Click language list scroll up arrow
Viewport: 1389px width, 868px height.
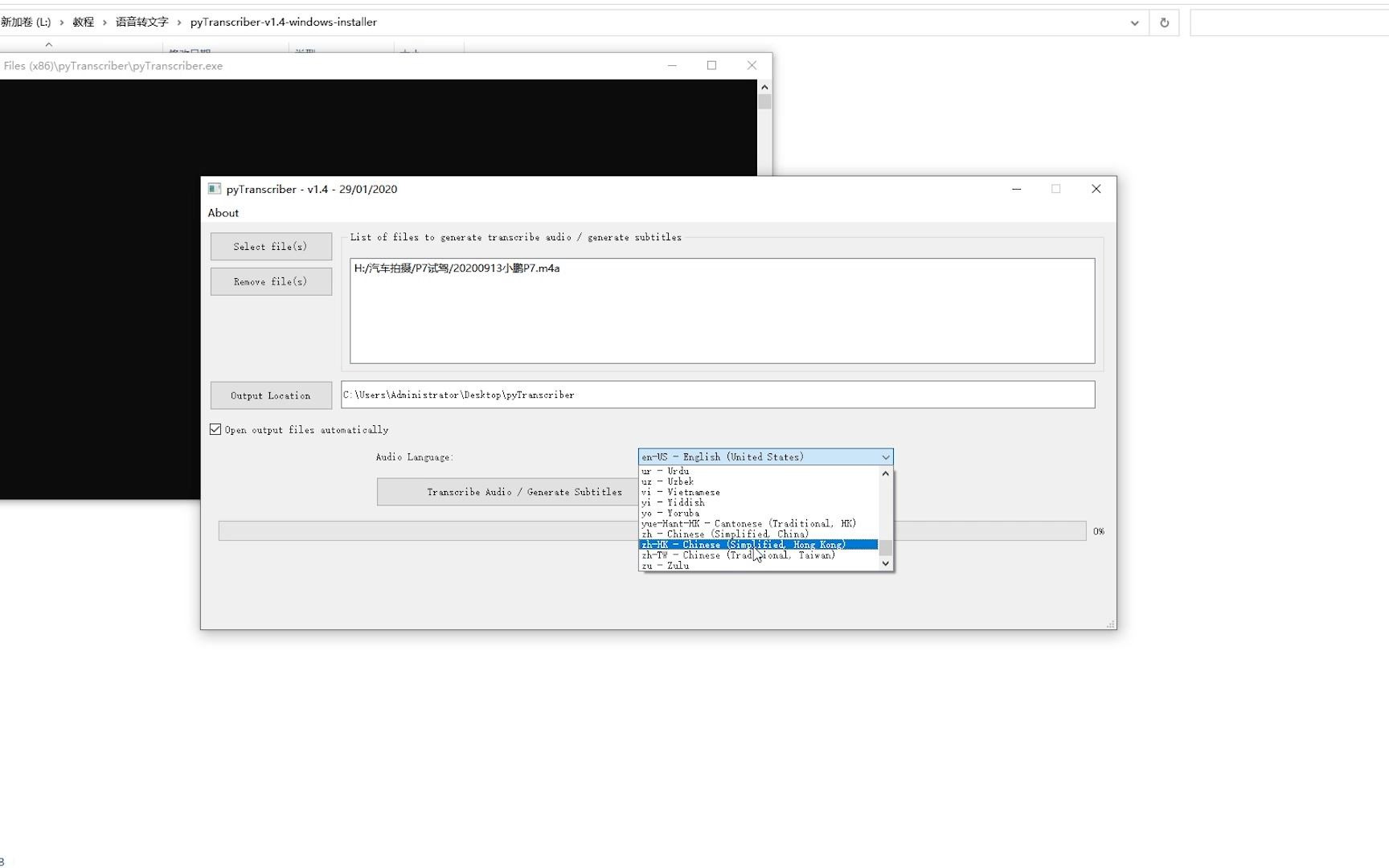click(886, 473)
